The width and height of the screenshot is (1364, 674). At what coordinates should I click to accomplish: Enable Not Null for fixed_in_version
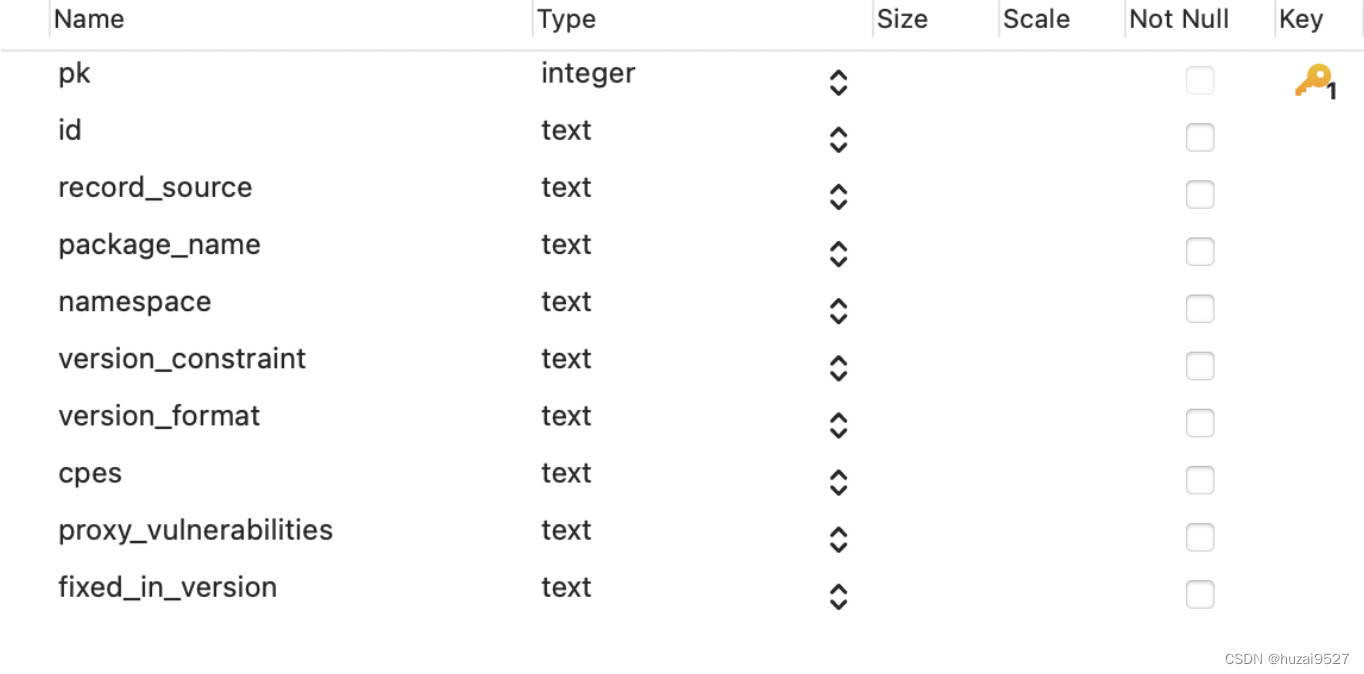point(1200,594)
